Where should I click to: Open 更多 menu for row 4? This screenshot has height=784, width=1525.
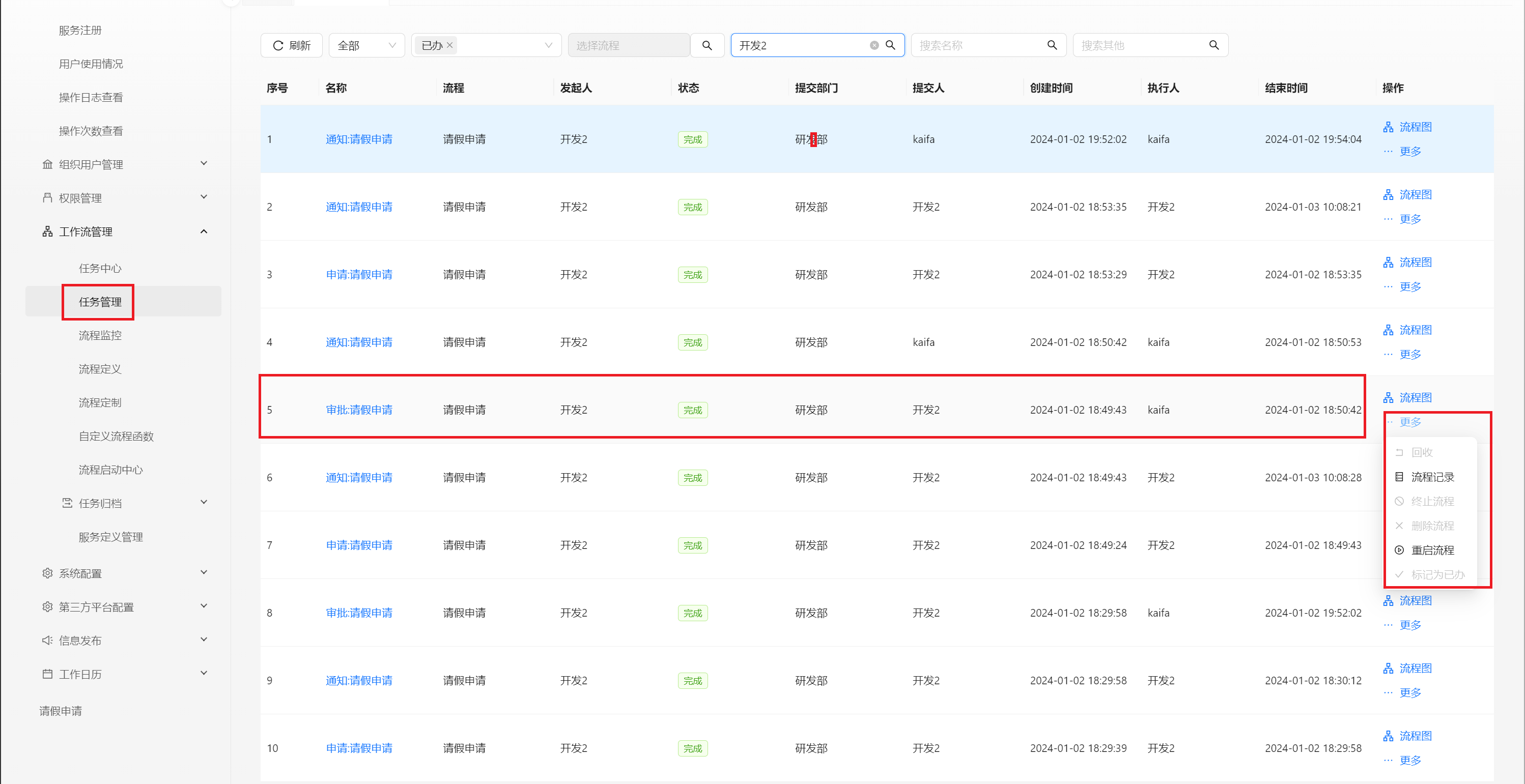point(1402,355)
